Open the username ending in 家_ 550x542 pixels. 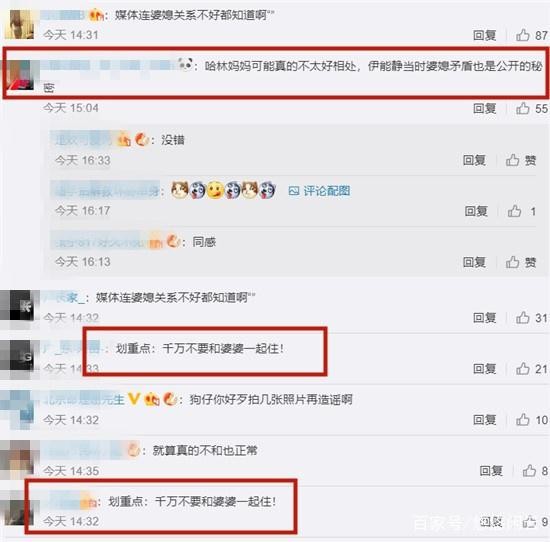click(64, 298)
